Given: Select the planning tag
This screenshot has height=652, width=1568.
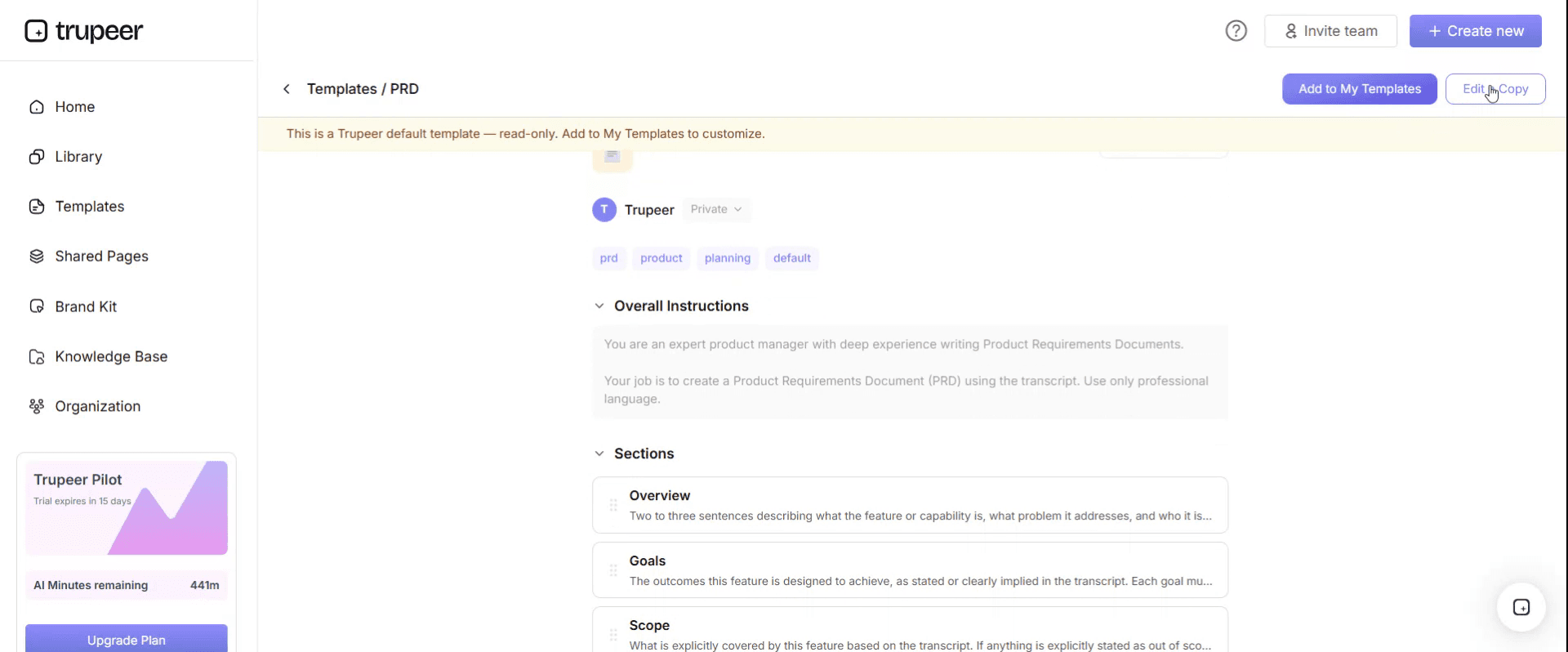Looking at the screenshot, I should pyautogui.click(x=728, y=258).
